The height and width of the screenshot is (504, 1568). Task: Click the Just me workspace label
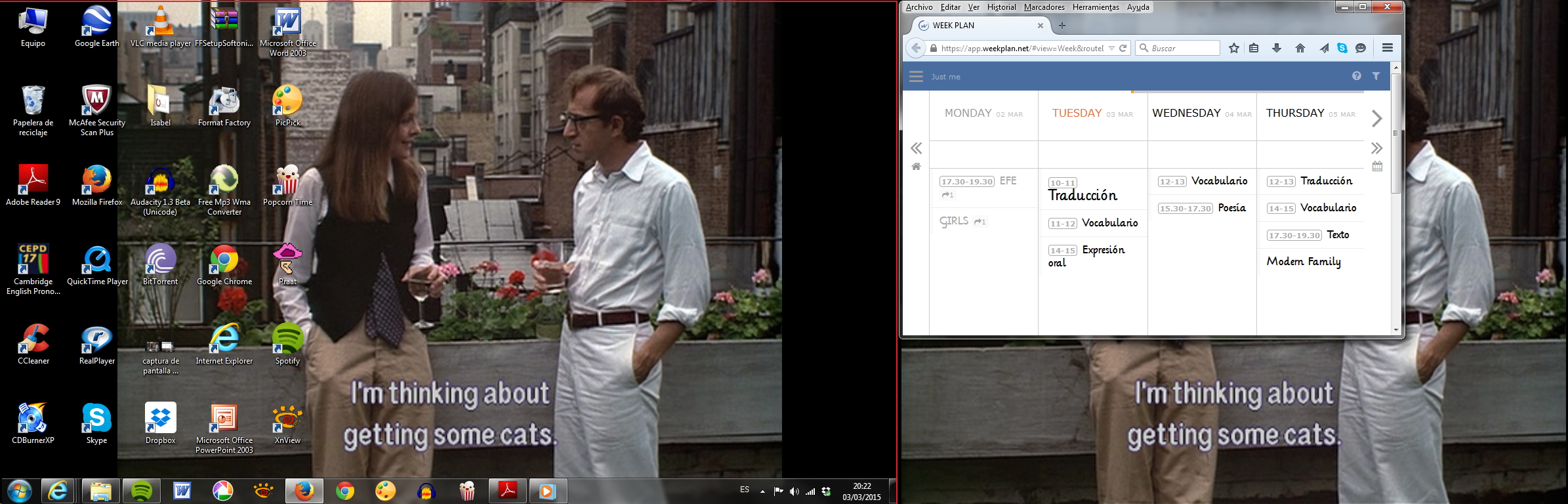coord(945,77)
